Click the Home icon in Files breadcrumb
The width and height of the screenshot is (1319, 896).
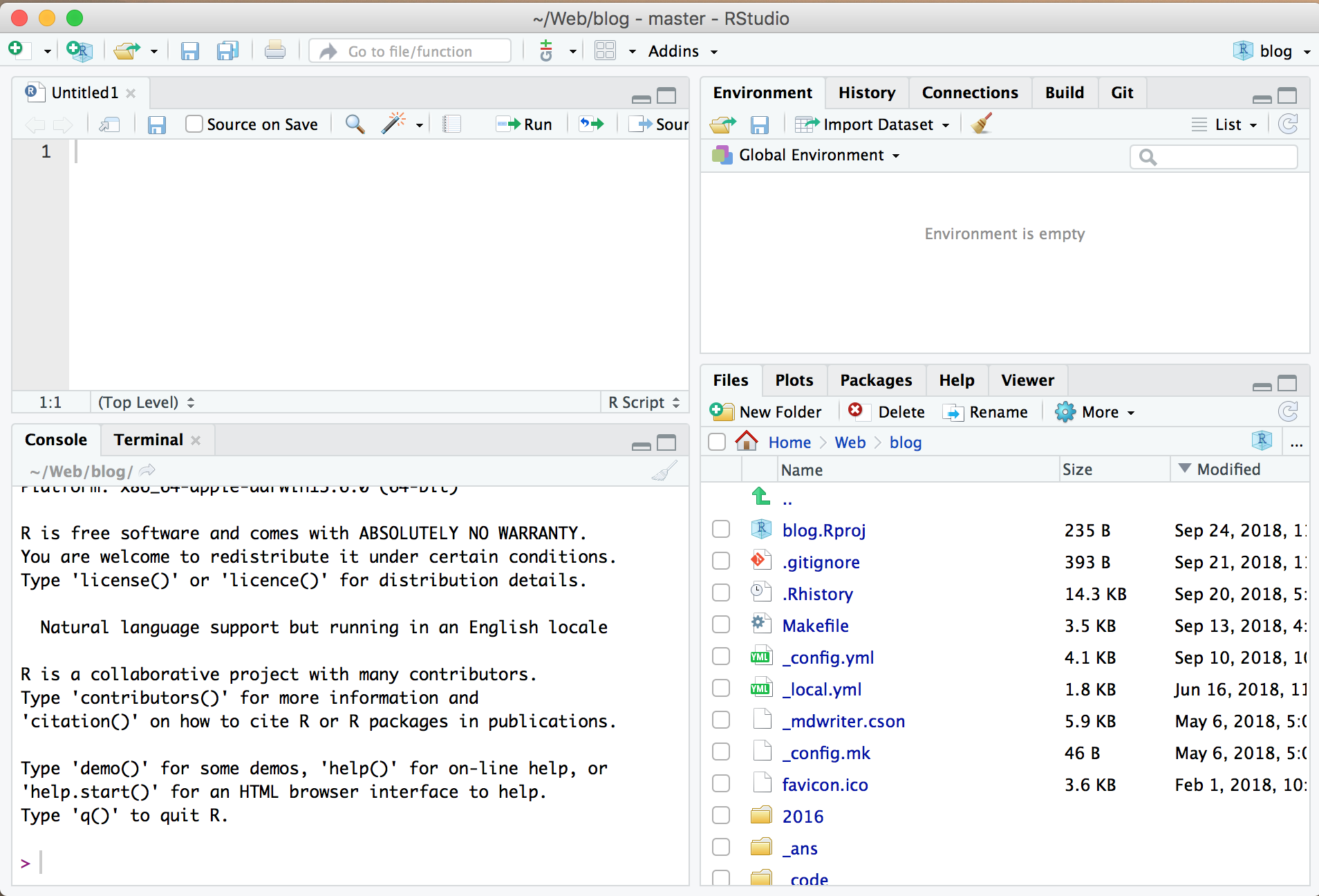(x=747, y=441)
